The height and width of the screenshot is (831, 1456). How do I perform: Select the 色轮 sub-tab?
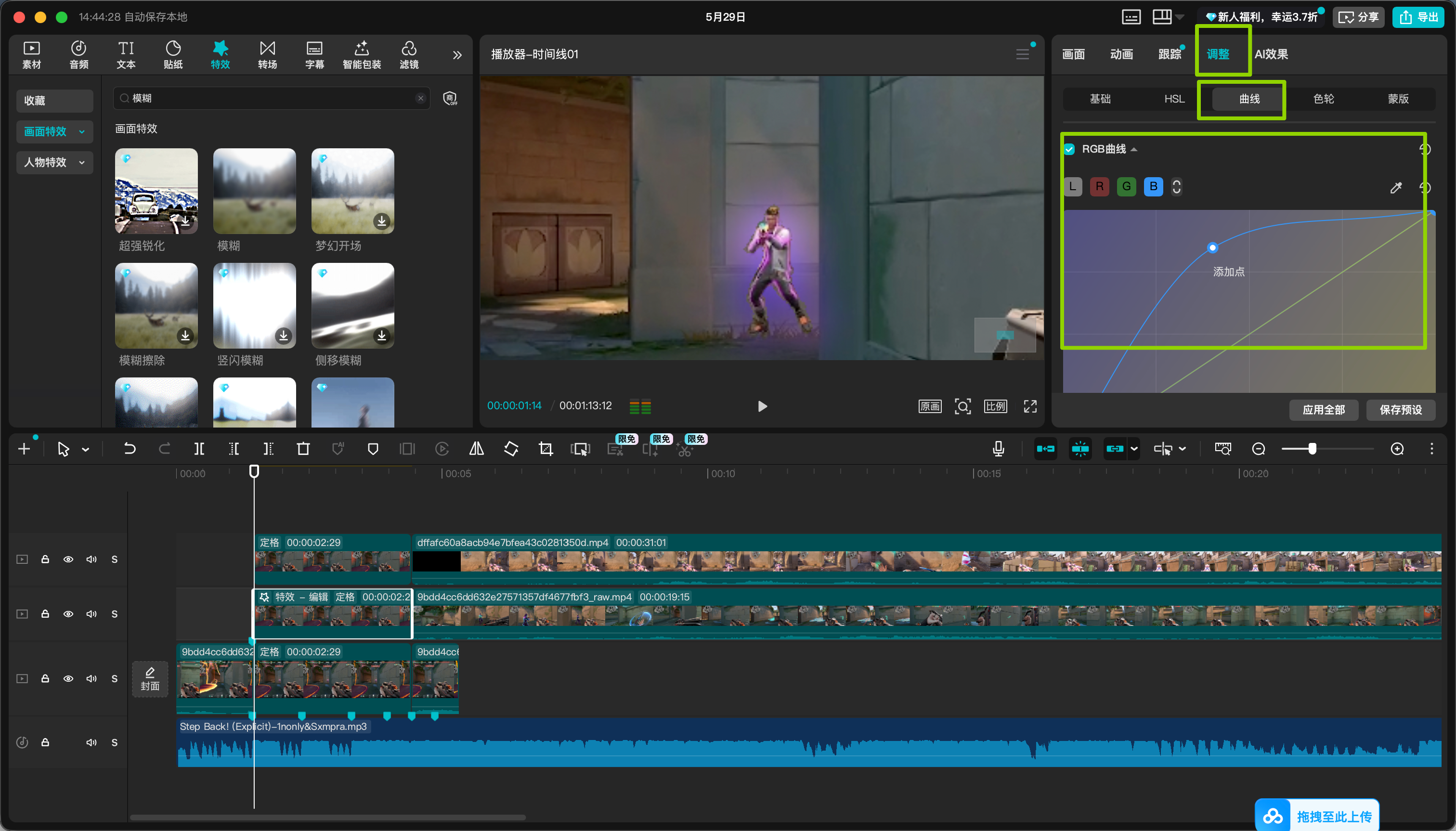(1324, 99)
